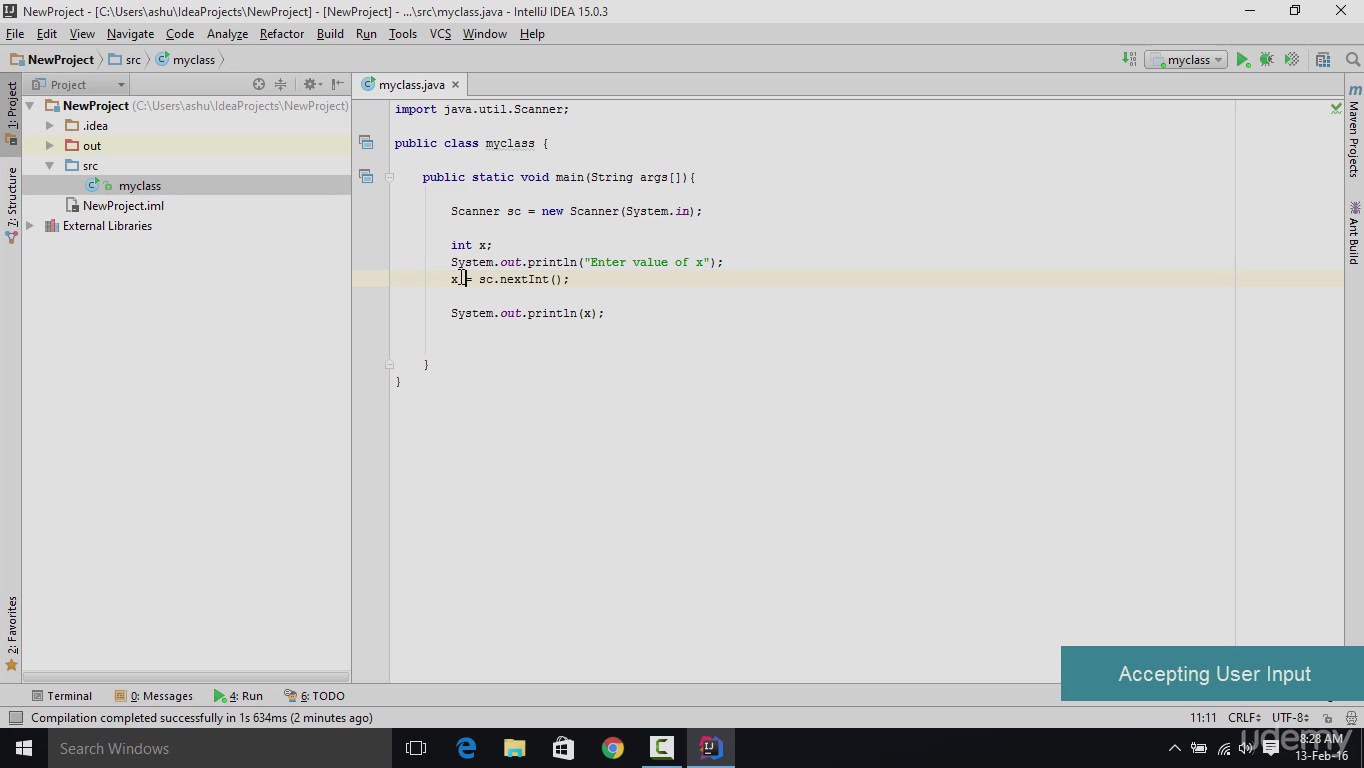Open the 4: Run tool window

[x=238, y=696]
